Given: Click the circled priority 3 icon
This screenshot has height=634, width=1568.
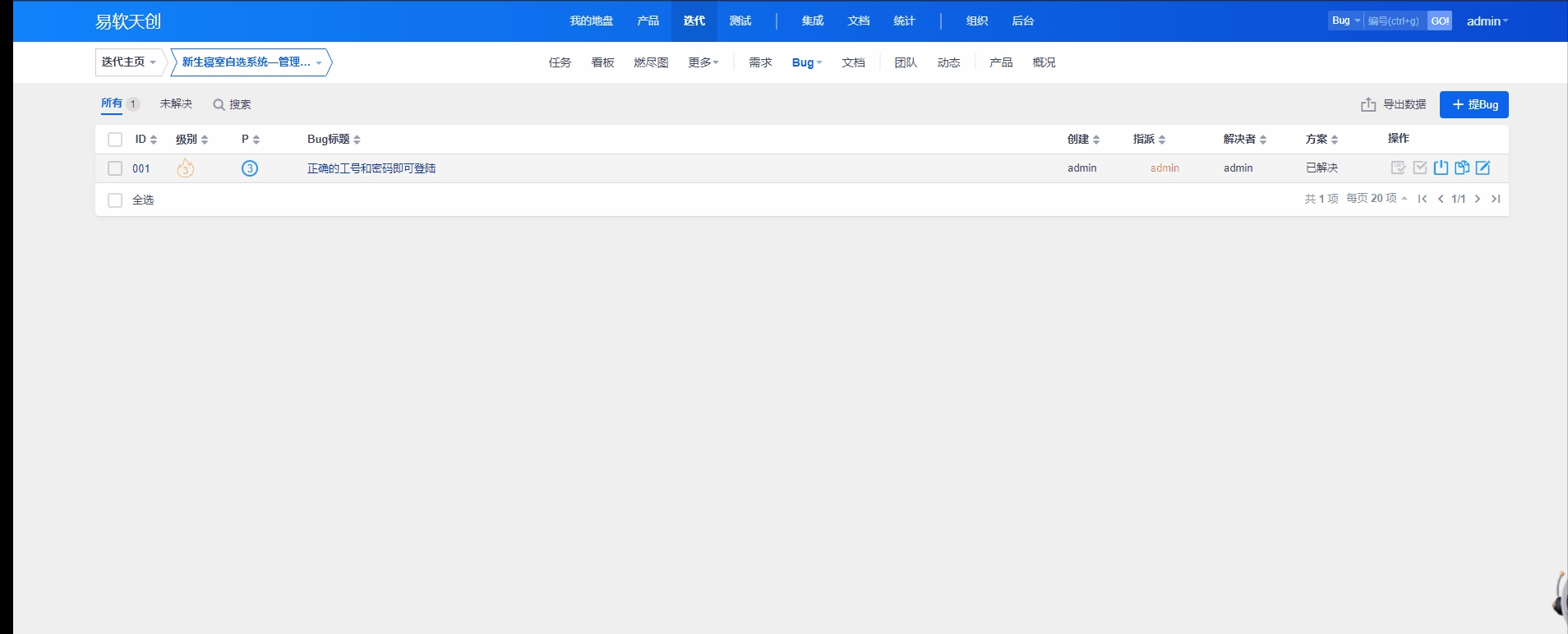Looking at the screenshot, I should (250, 168).
